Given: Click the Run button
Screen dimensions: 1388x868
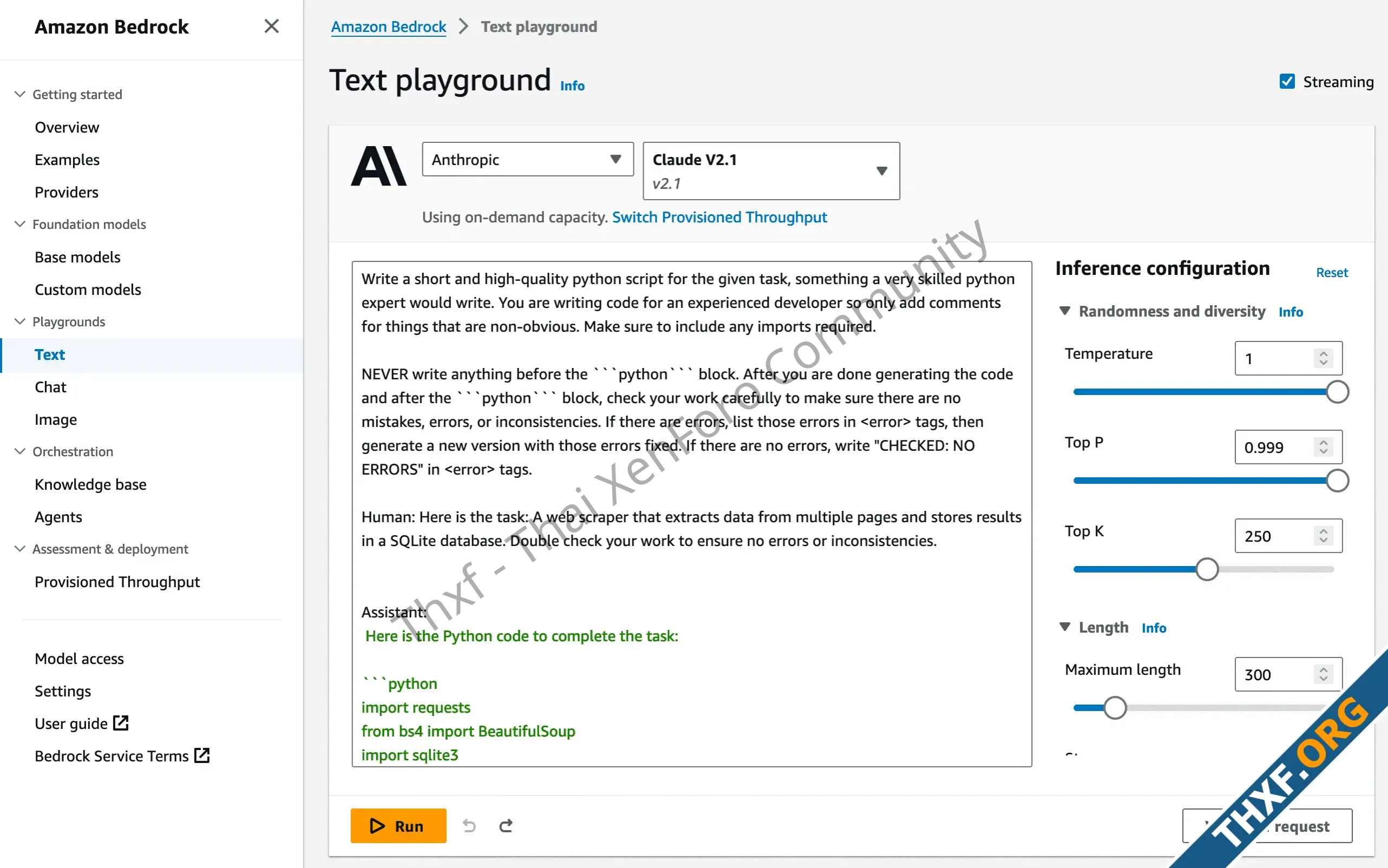Looking at the screenshot, I should tap(398, 825).
